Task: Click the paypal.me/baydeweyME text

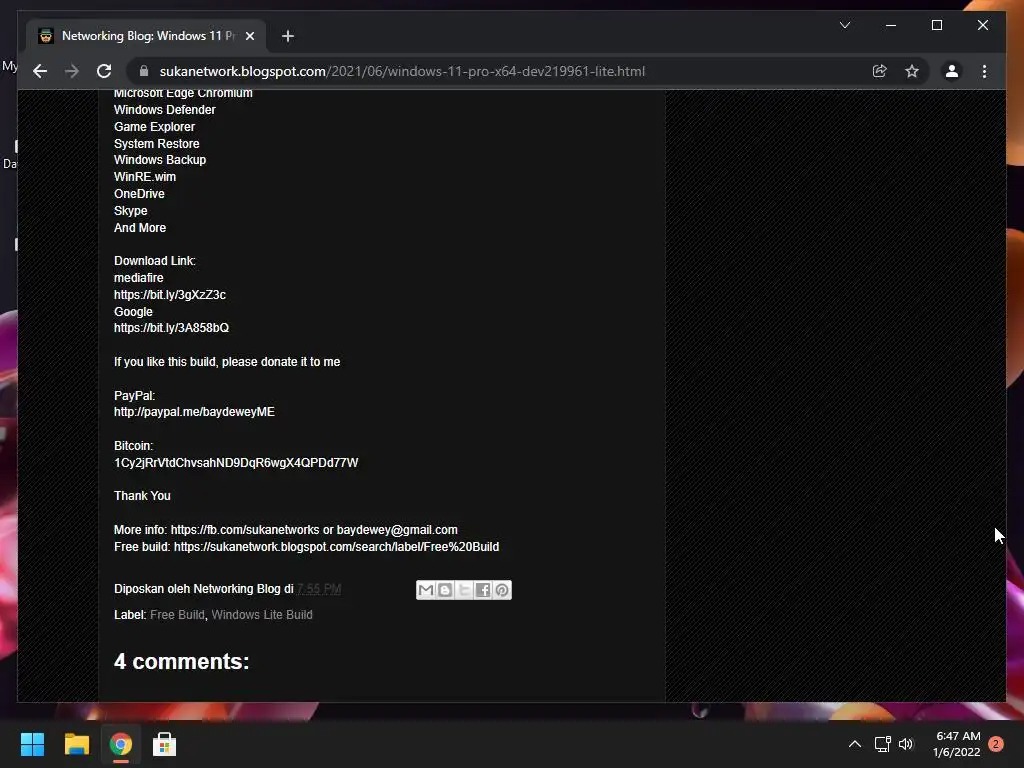Action: pos(194,412)
